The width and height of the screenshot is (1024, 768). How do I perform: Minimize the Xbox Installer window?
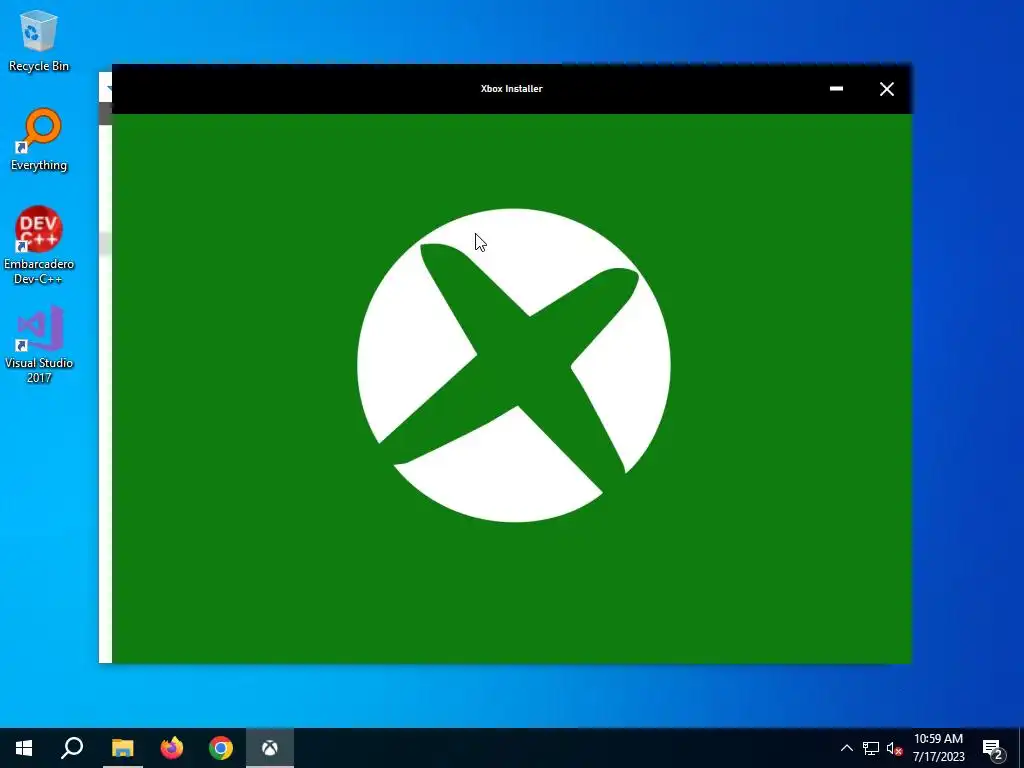click(836, 89)
